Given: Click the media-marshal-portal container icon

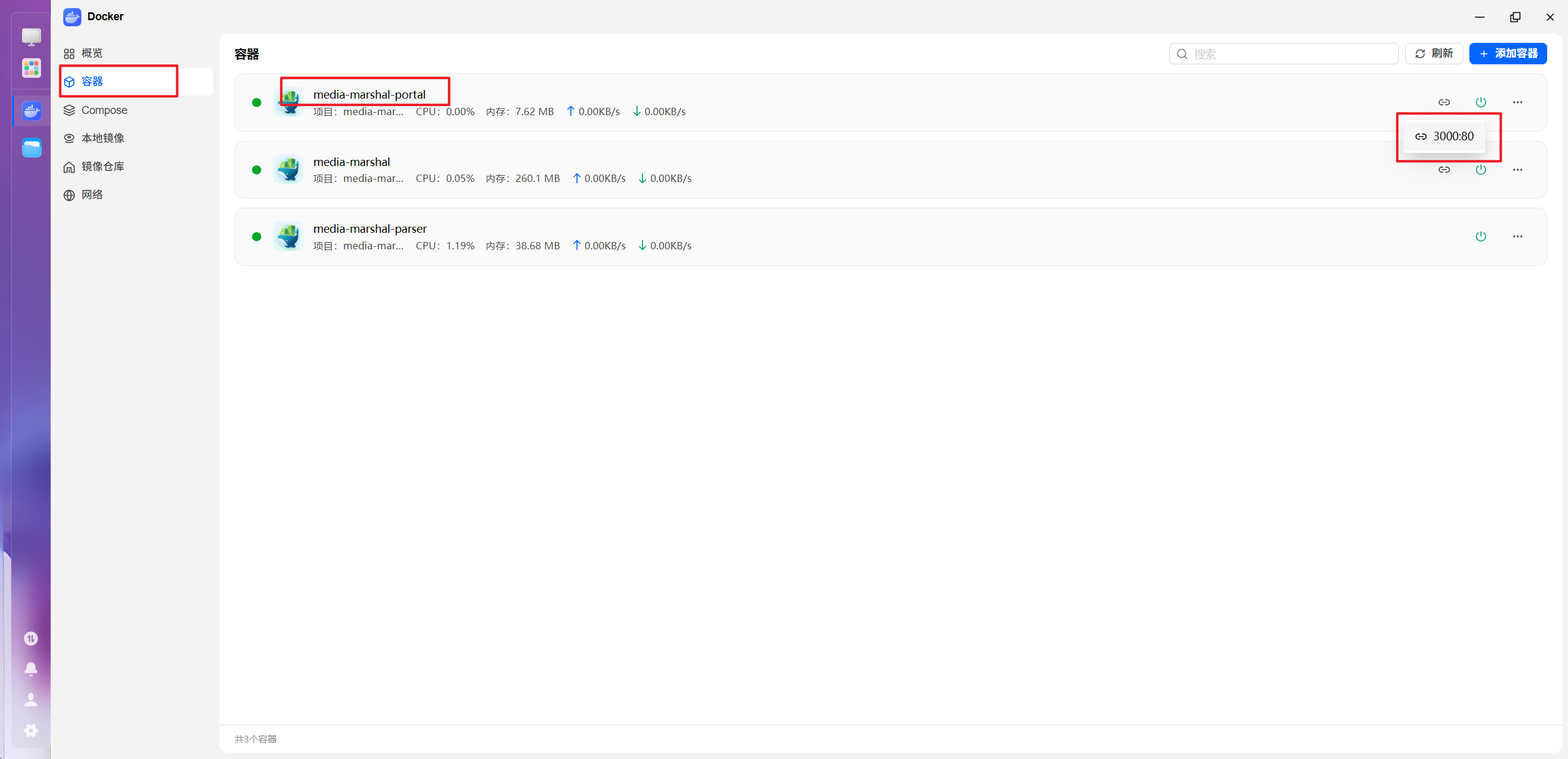Looking at the screenshot, I should 288,102.
